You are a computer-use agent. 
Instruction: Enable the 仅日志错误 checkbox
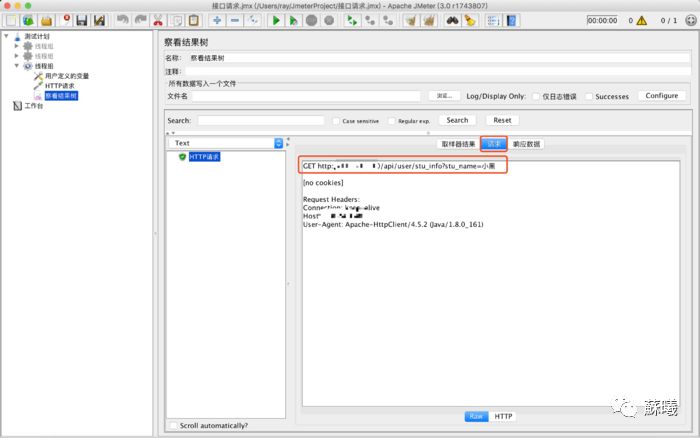coord(536,96)
